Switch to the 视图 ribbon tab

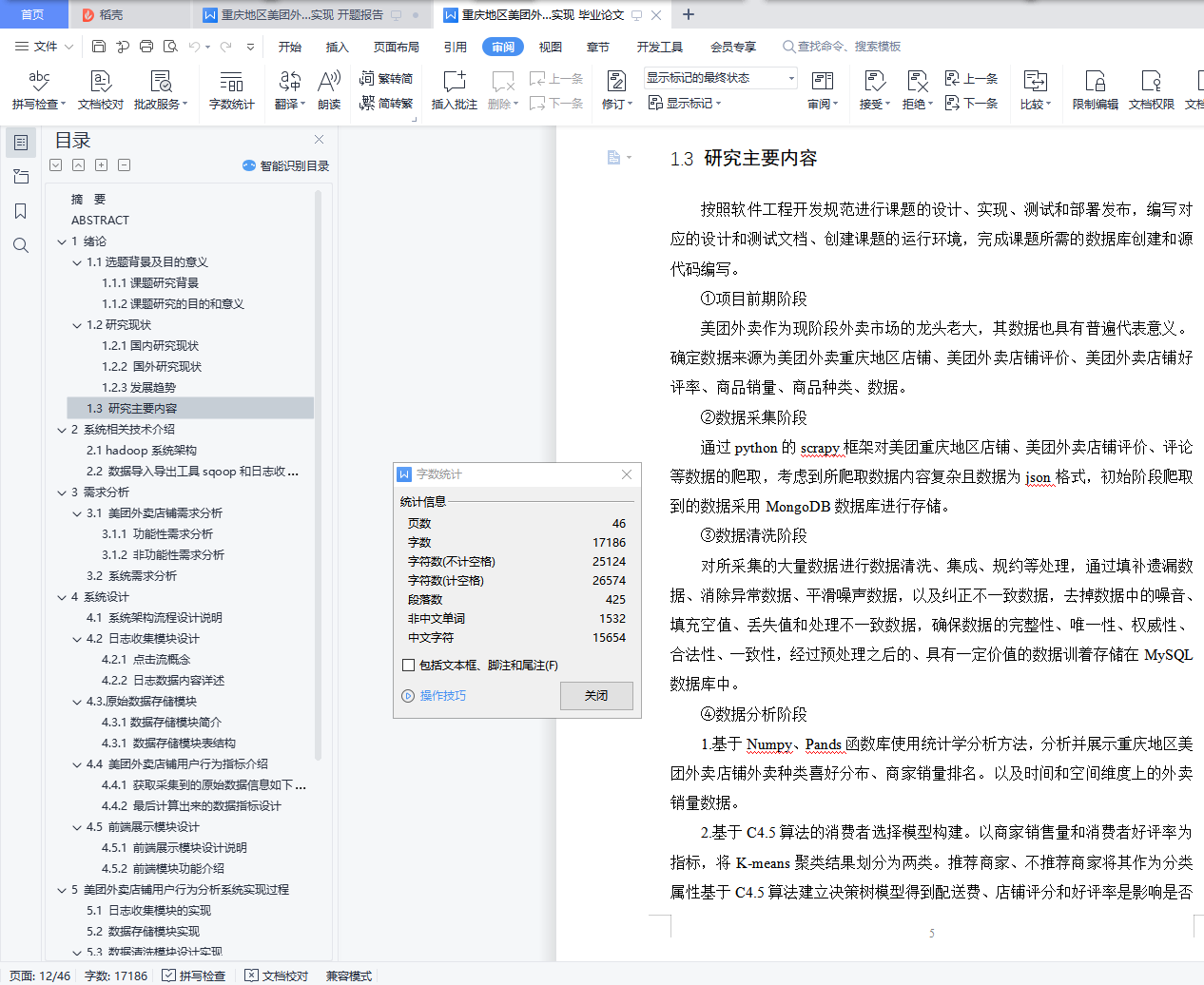(551, 47)
